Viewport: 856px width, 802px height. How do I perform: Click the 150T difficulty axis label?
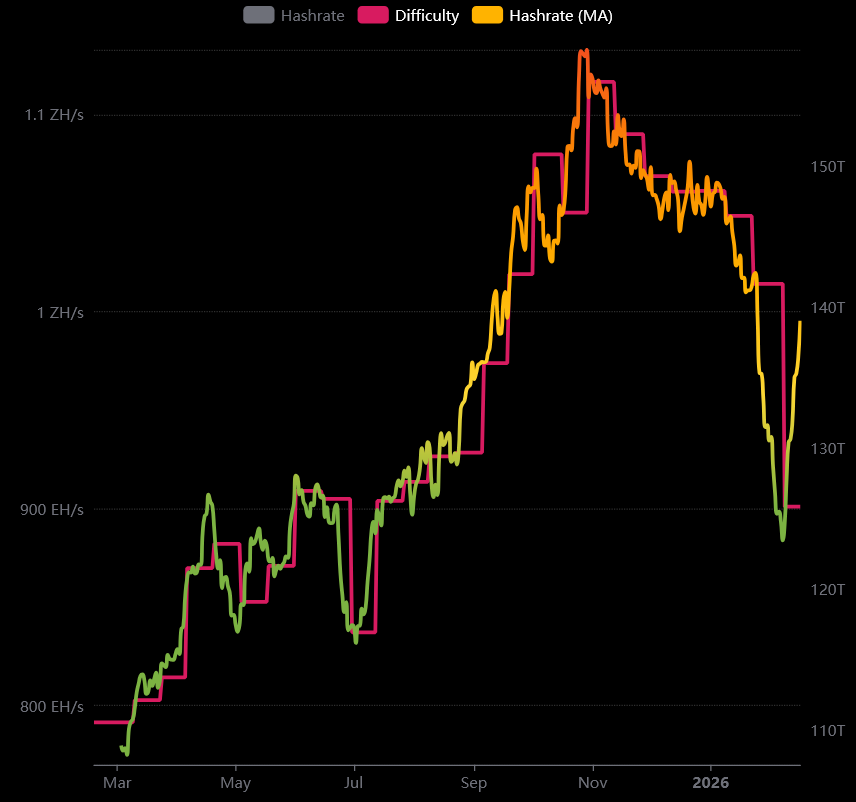827,166
